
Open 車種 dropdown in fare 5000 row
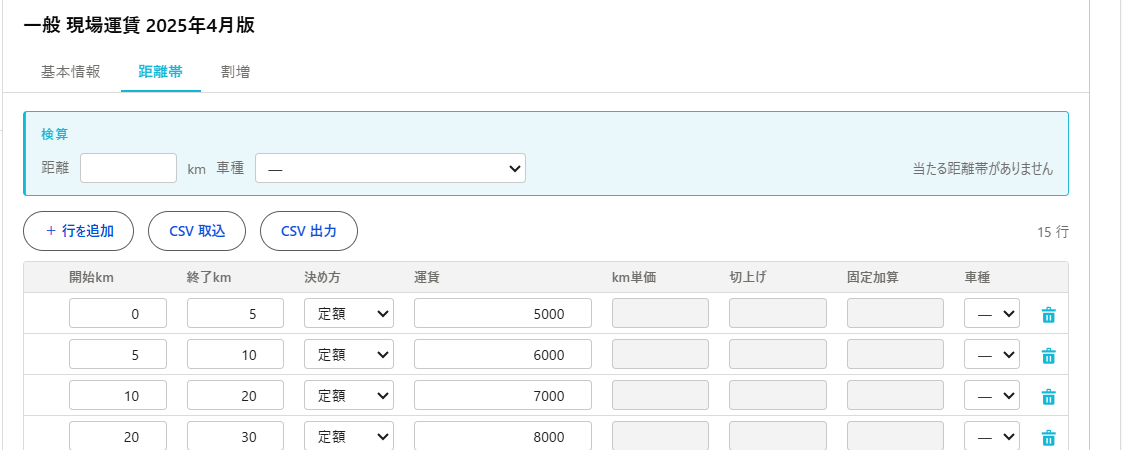991,313
